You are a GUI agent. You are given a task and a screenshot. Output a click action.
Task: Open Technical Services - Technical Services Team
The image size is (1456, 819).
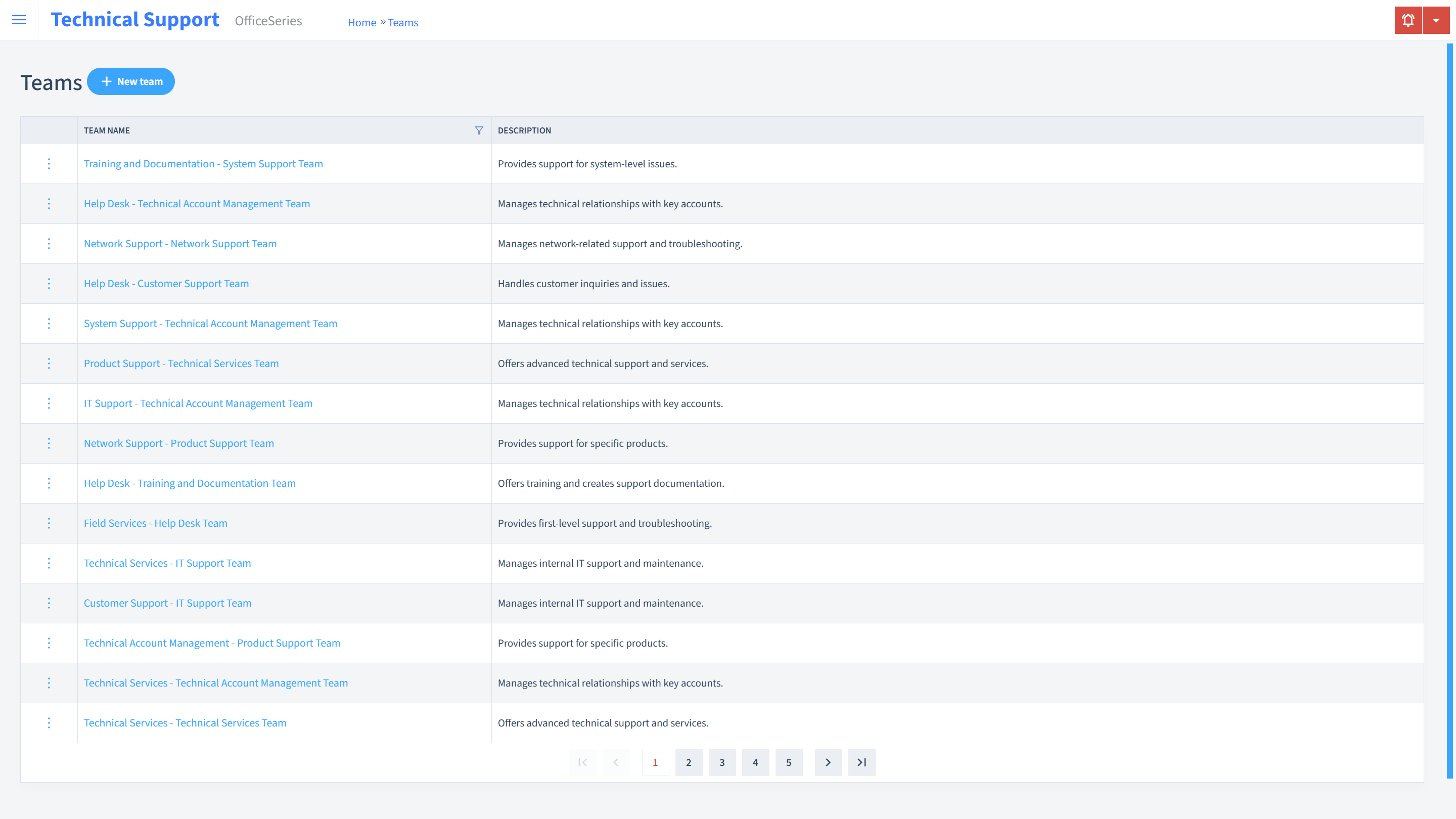(x=185, y=723)
